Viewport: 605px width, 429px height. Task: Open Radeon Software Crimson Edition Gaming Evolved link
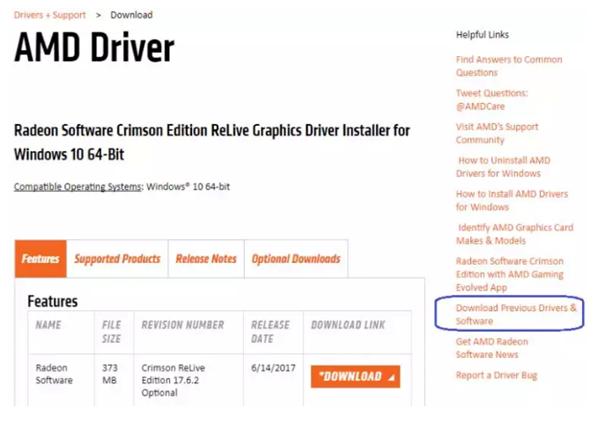510,274
